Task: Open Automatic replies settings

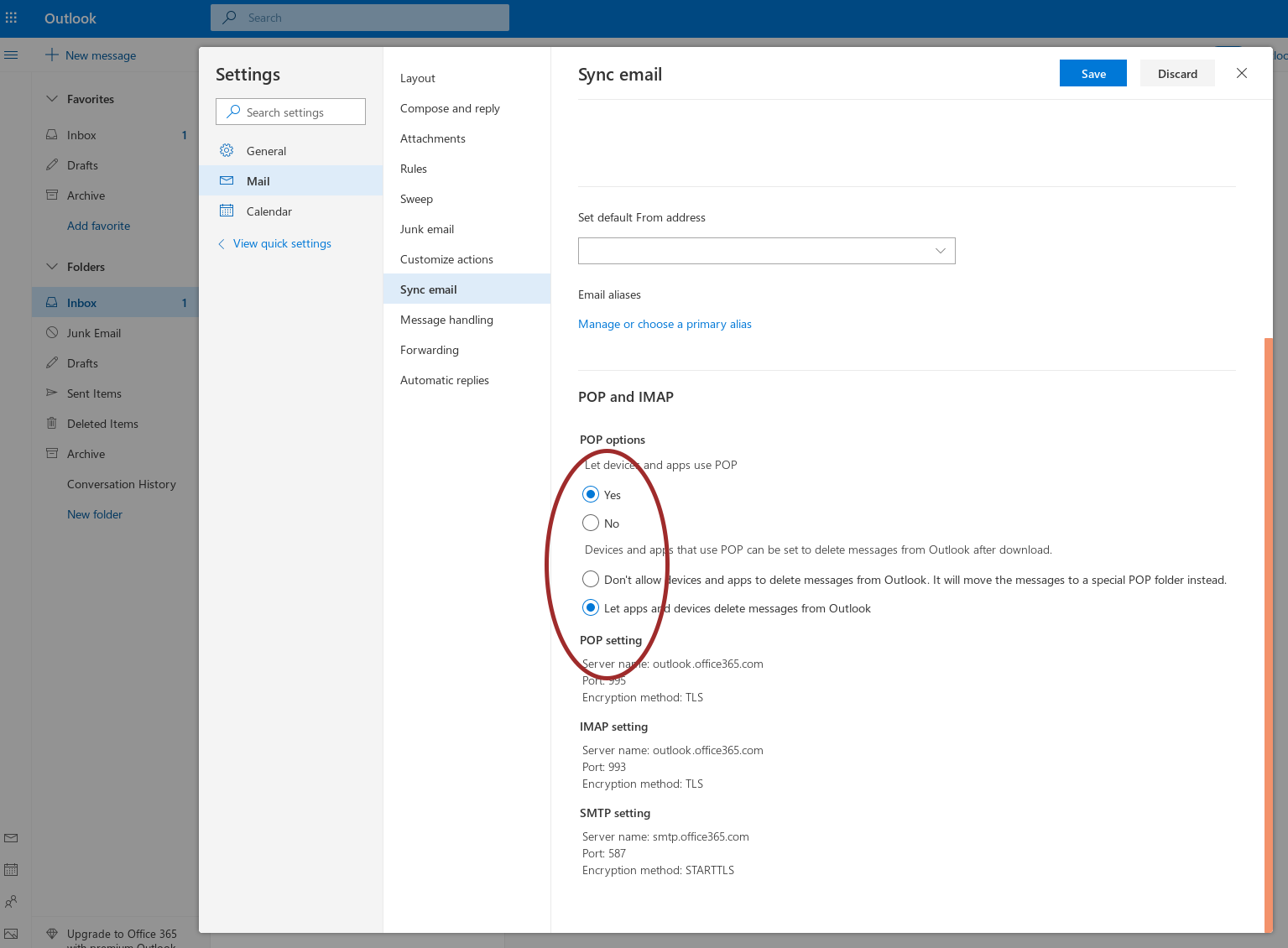Action: 467,380
